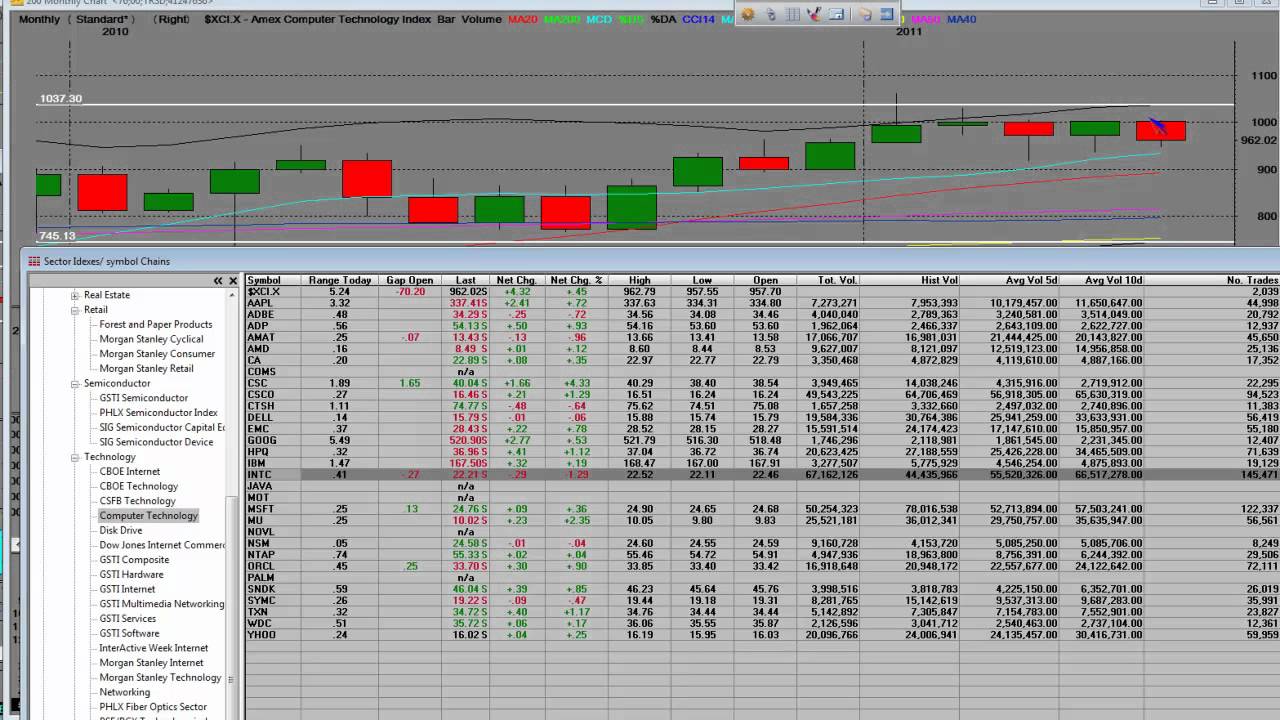1280x720 pixels.
Task: Select CBOE Internet tree item
Action: click(x=129, y=472)
